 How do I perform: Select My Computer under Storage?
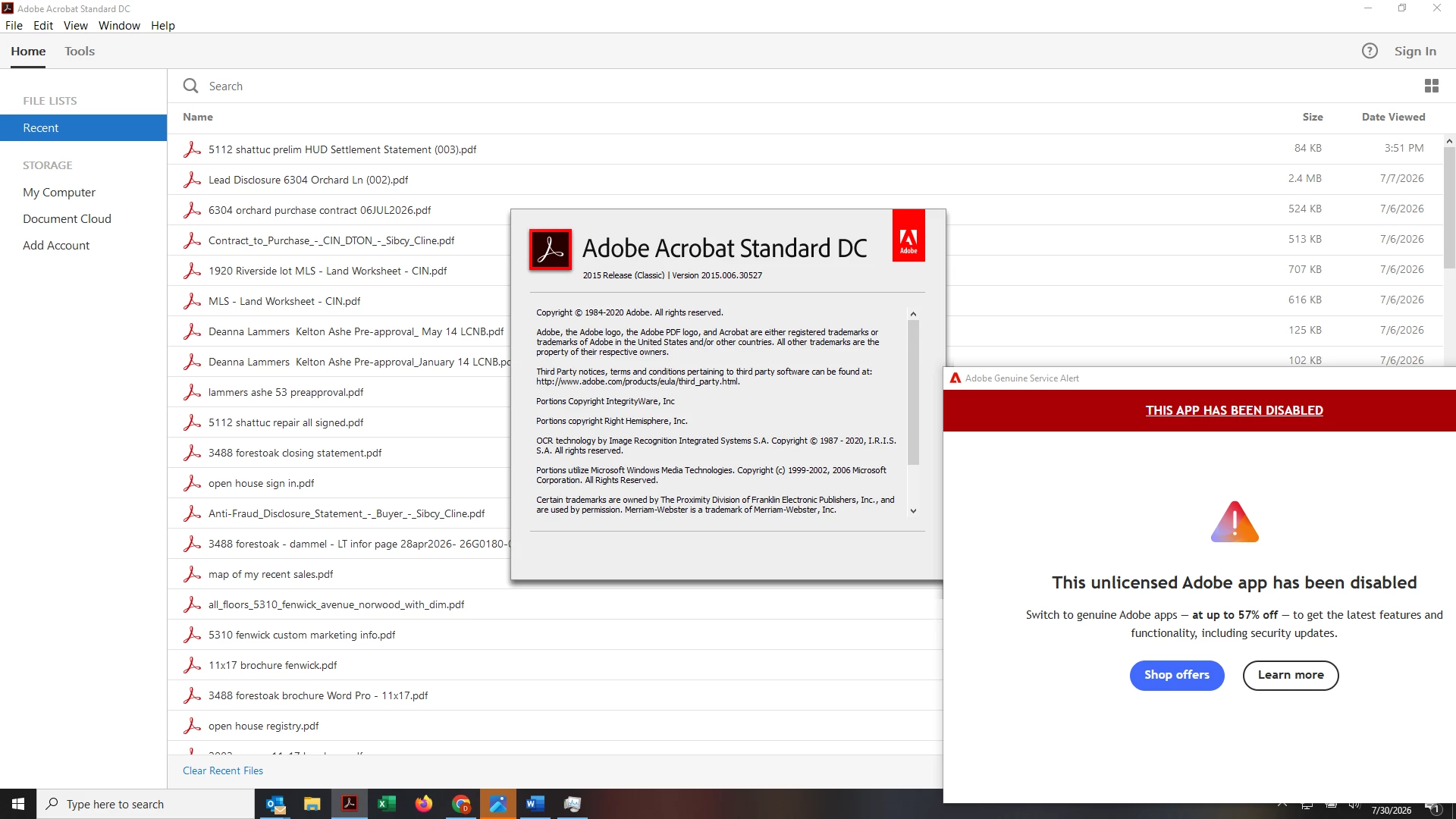[x=59, y=192]
